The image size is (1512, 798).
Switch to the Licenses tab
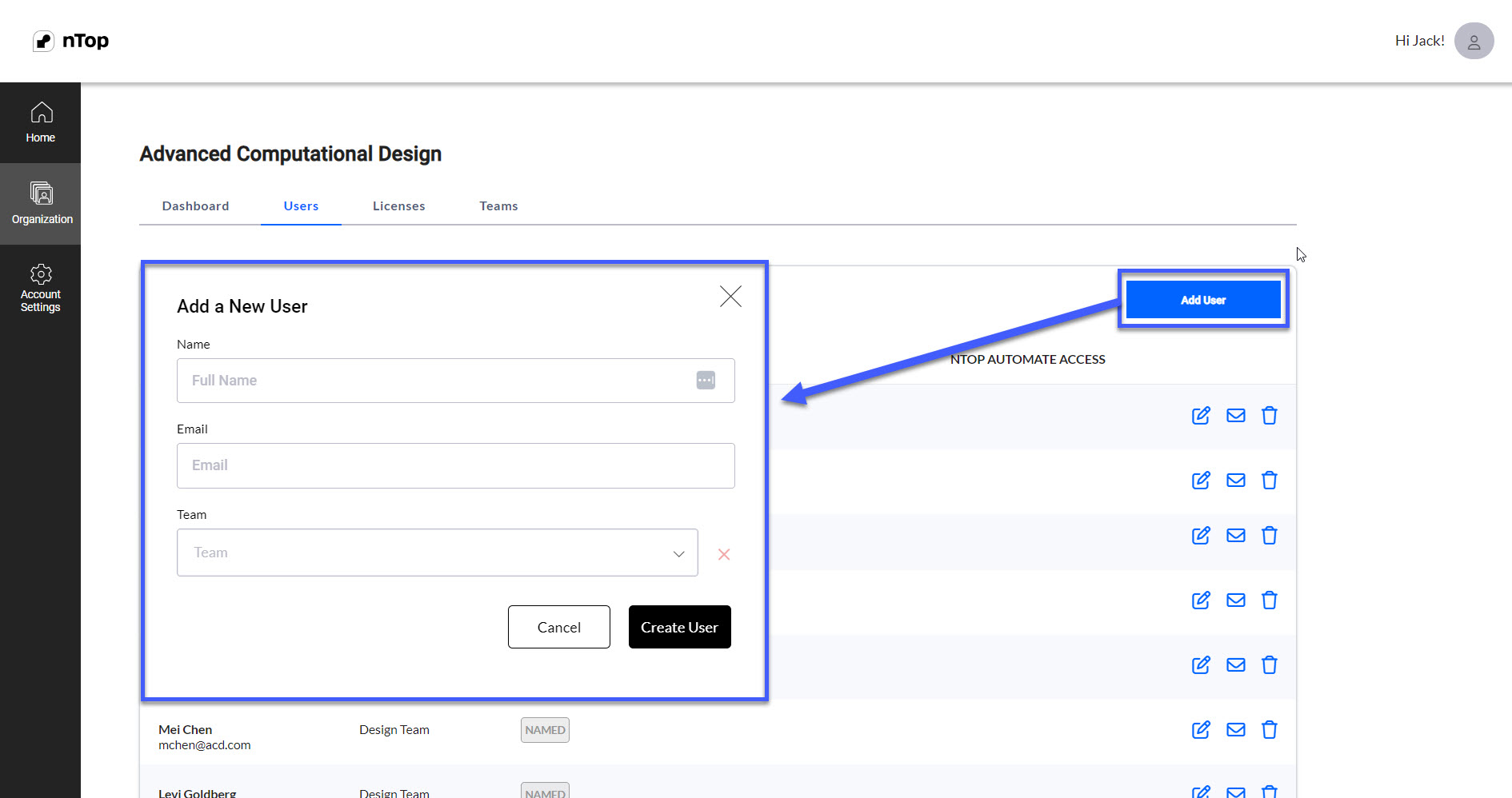(399, 206)
